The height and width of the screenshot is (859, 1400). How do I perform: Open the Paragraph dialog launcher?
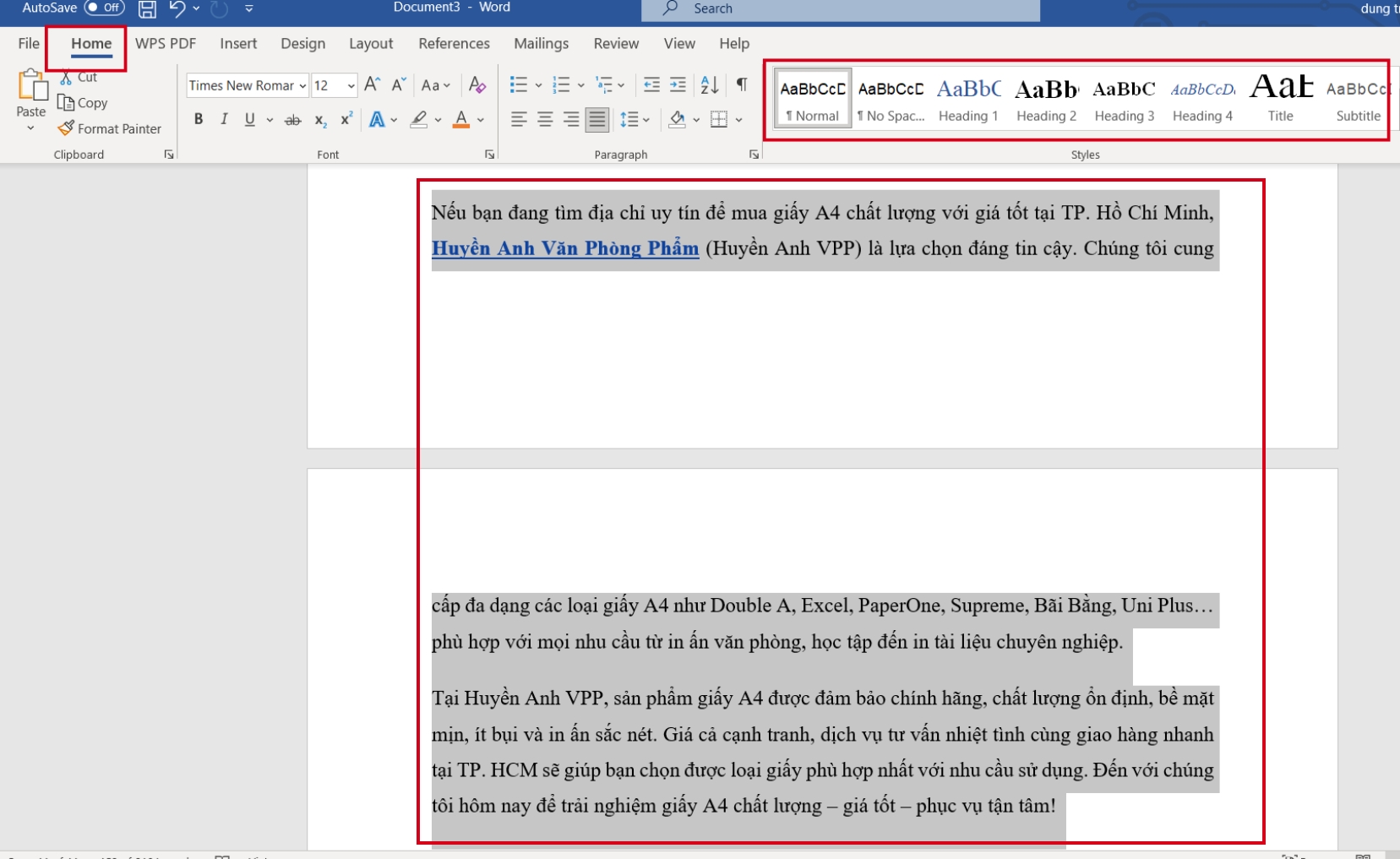[x=754, y=155]
